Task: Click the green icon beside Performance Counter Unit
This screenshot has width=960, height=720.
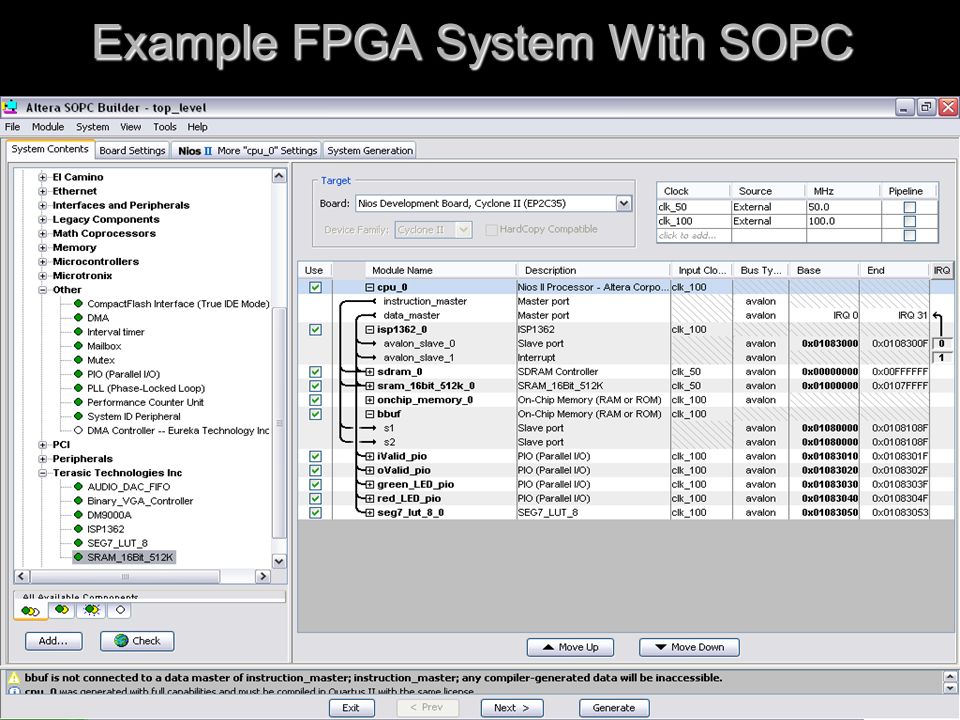Action: [x=78, y=402]
